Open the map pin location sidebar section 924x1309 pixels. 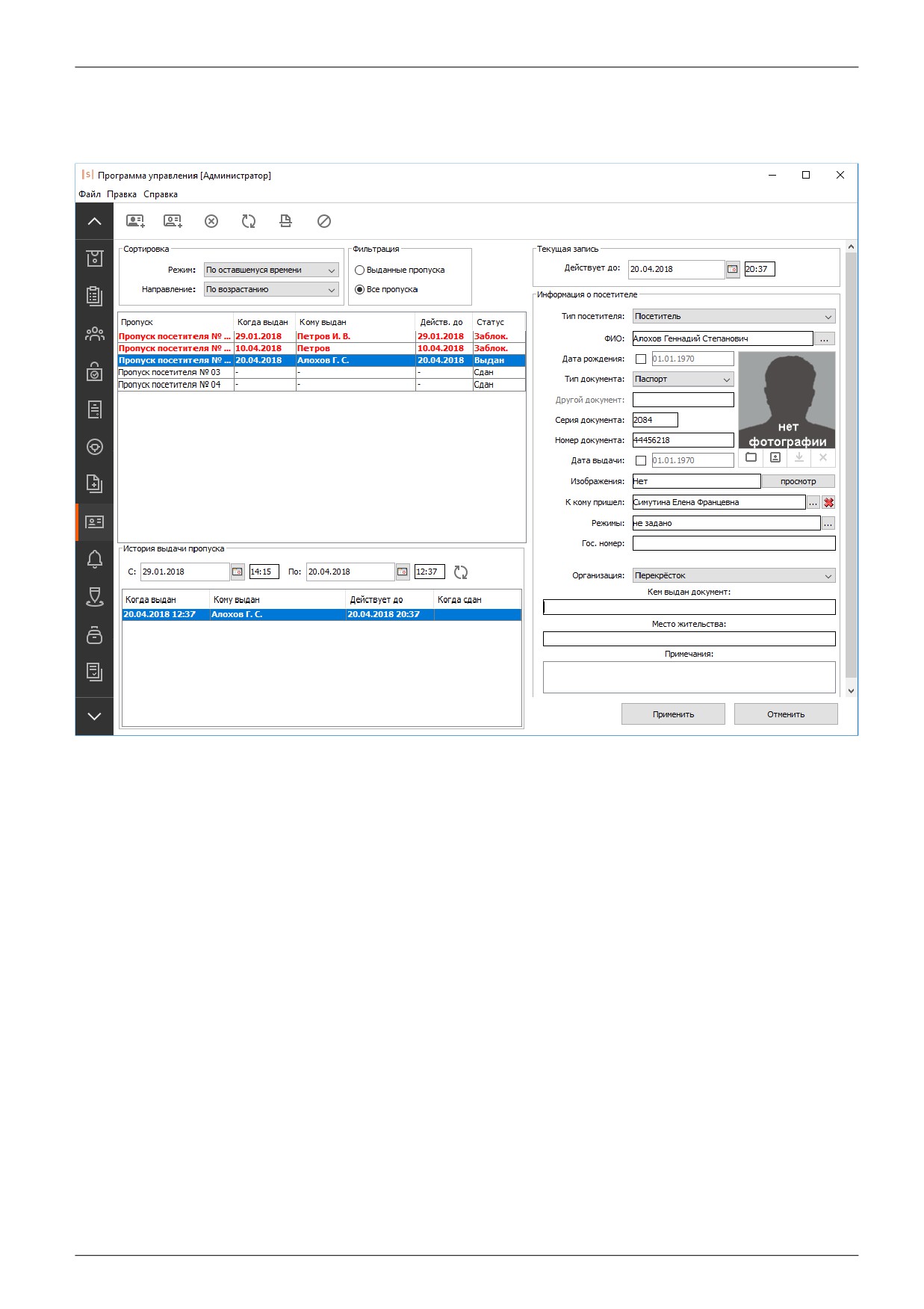point(94,597)
